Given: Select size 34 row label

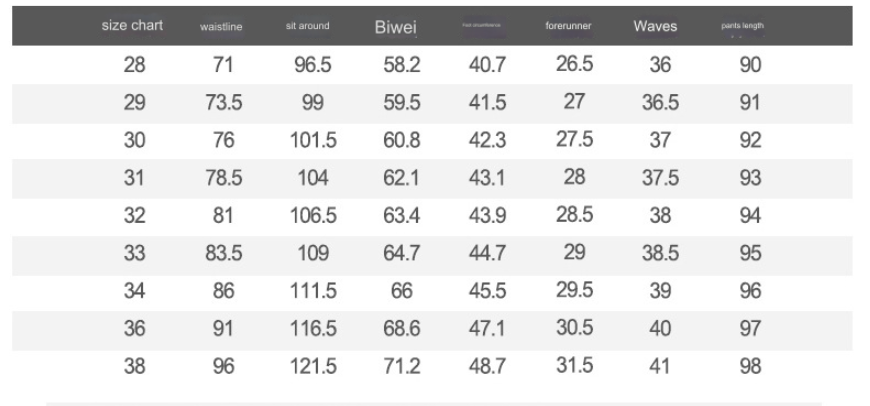Looking at the screenshot, I should tap(134, 291).
